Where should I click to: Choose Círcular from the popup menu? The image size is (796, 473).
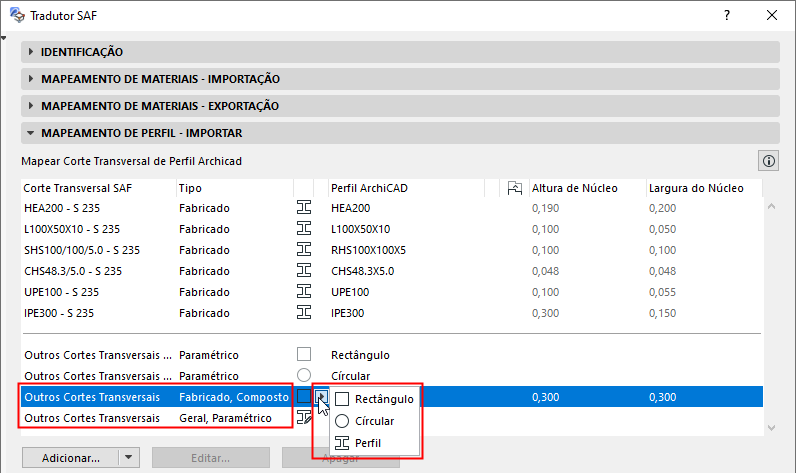tap(375, 421)
